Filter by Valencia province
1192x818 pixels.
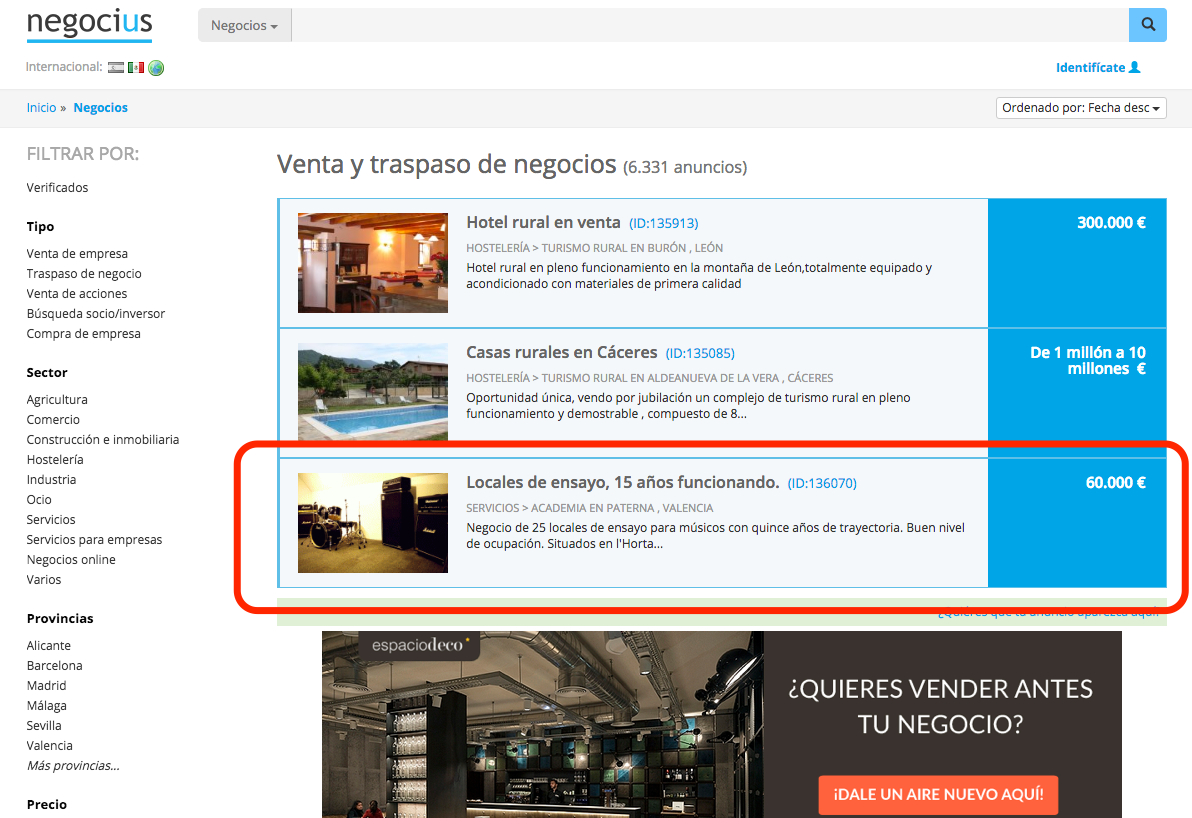49,746
